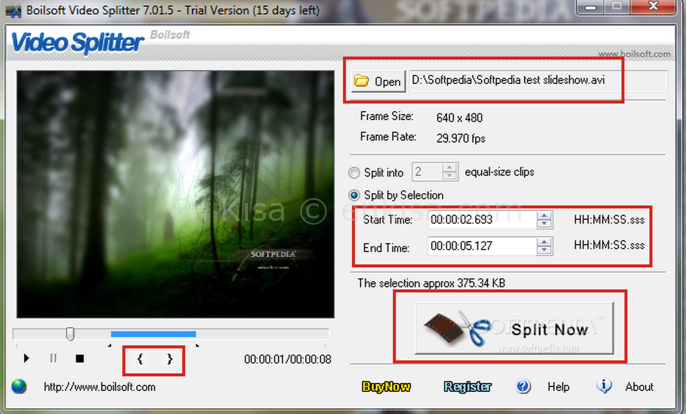Click the selection start marker under timeline

pos(110,346)
